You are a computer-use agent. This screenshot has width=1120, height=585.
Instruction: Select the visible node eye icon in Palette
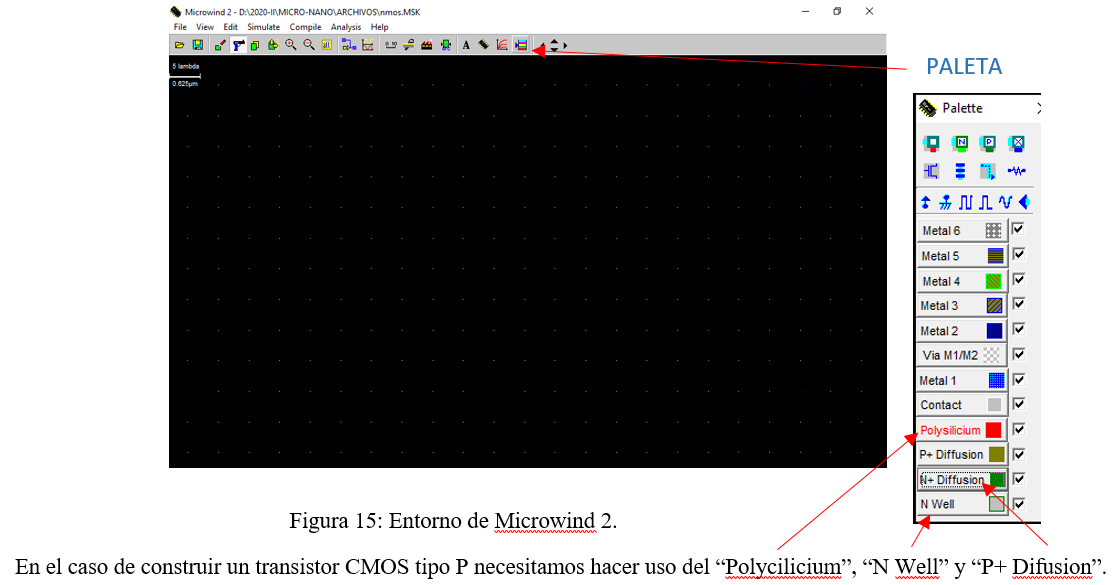[1024, 203]
